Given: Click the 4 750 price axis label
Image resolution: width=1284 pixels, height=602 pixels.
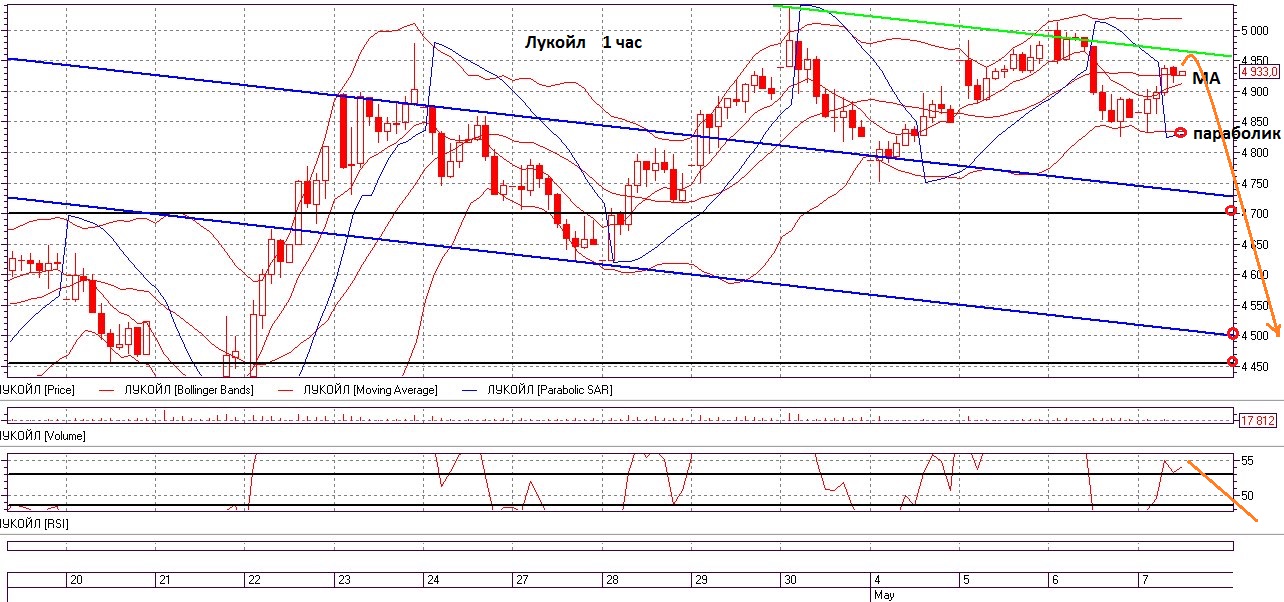Looking at the screenshot, I should (x=1255, y=184).
